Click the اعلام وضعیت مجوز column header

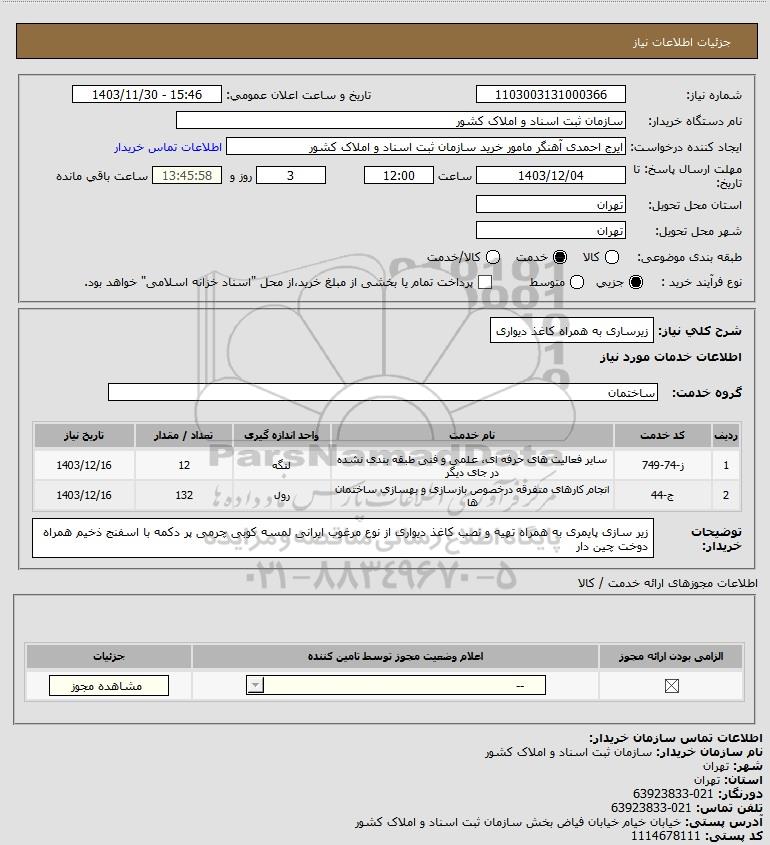(395, 656)
